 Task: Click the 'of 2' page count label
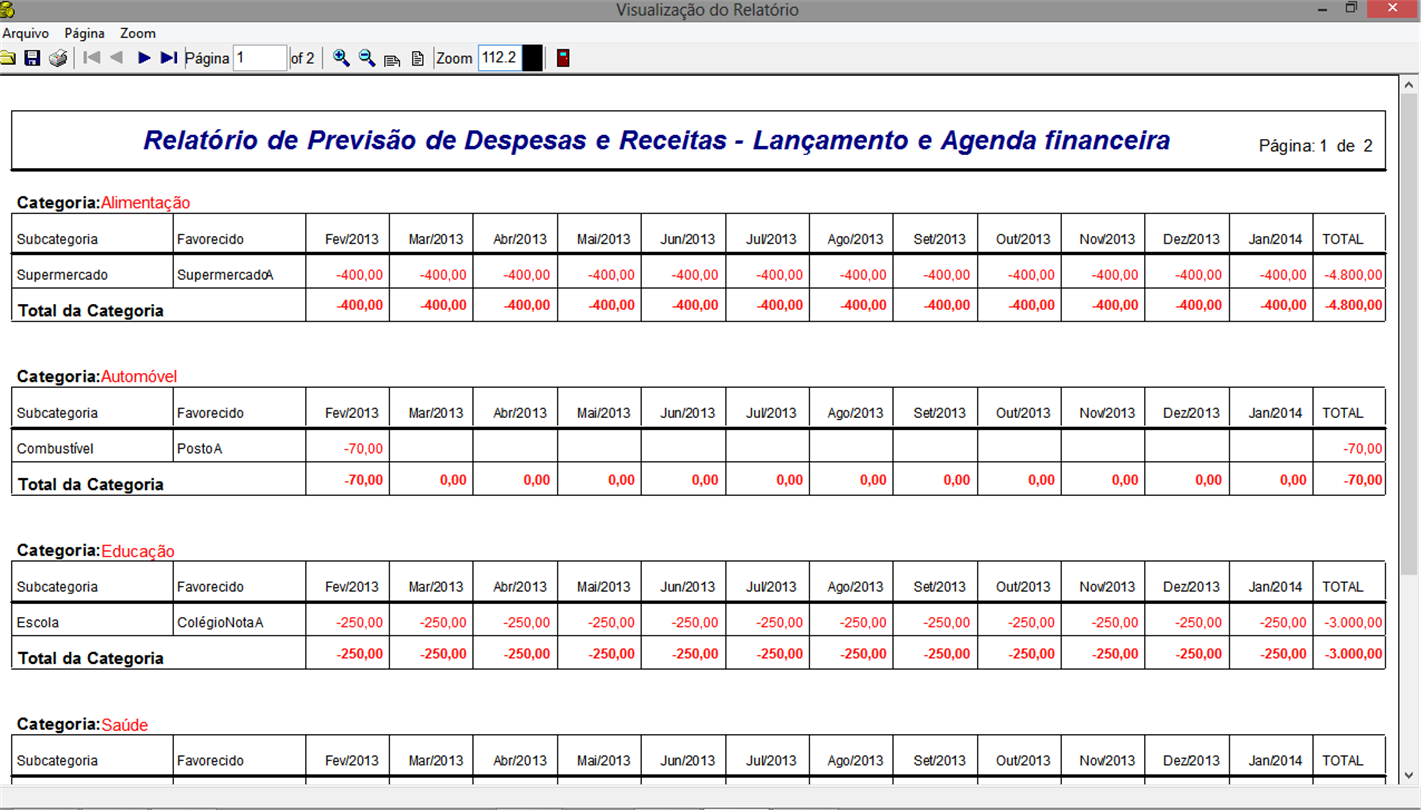(302, 59)
